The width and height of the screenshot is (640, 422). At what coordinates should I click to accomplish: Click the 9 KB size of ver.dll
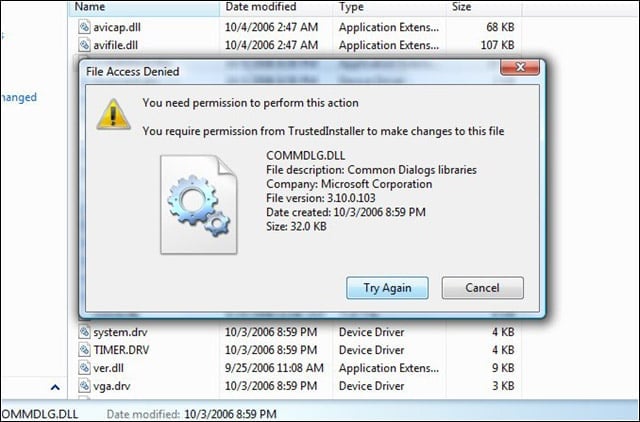(x=503, y=368)
